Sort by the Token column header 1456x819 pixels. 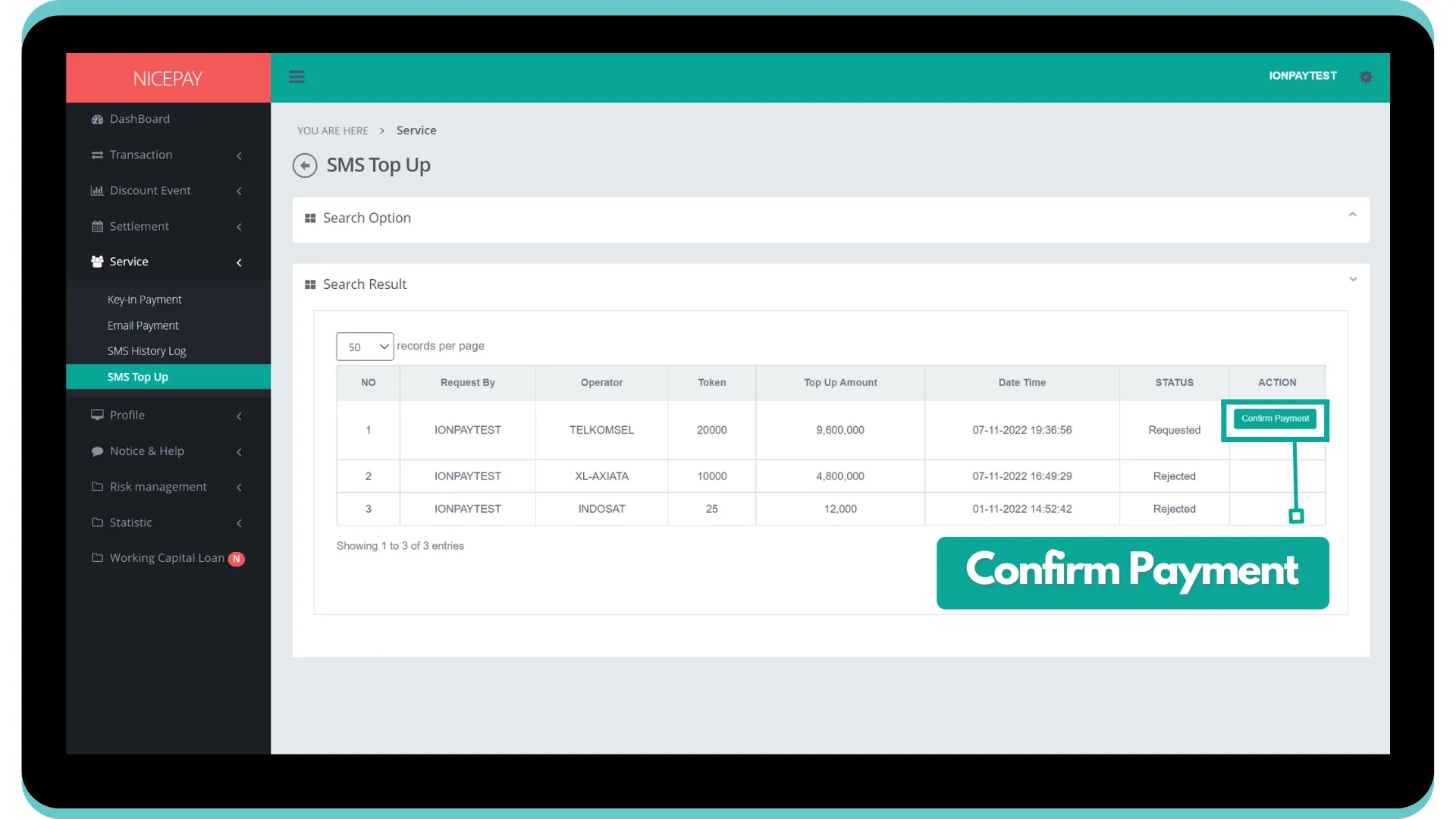711,383
